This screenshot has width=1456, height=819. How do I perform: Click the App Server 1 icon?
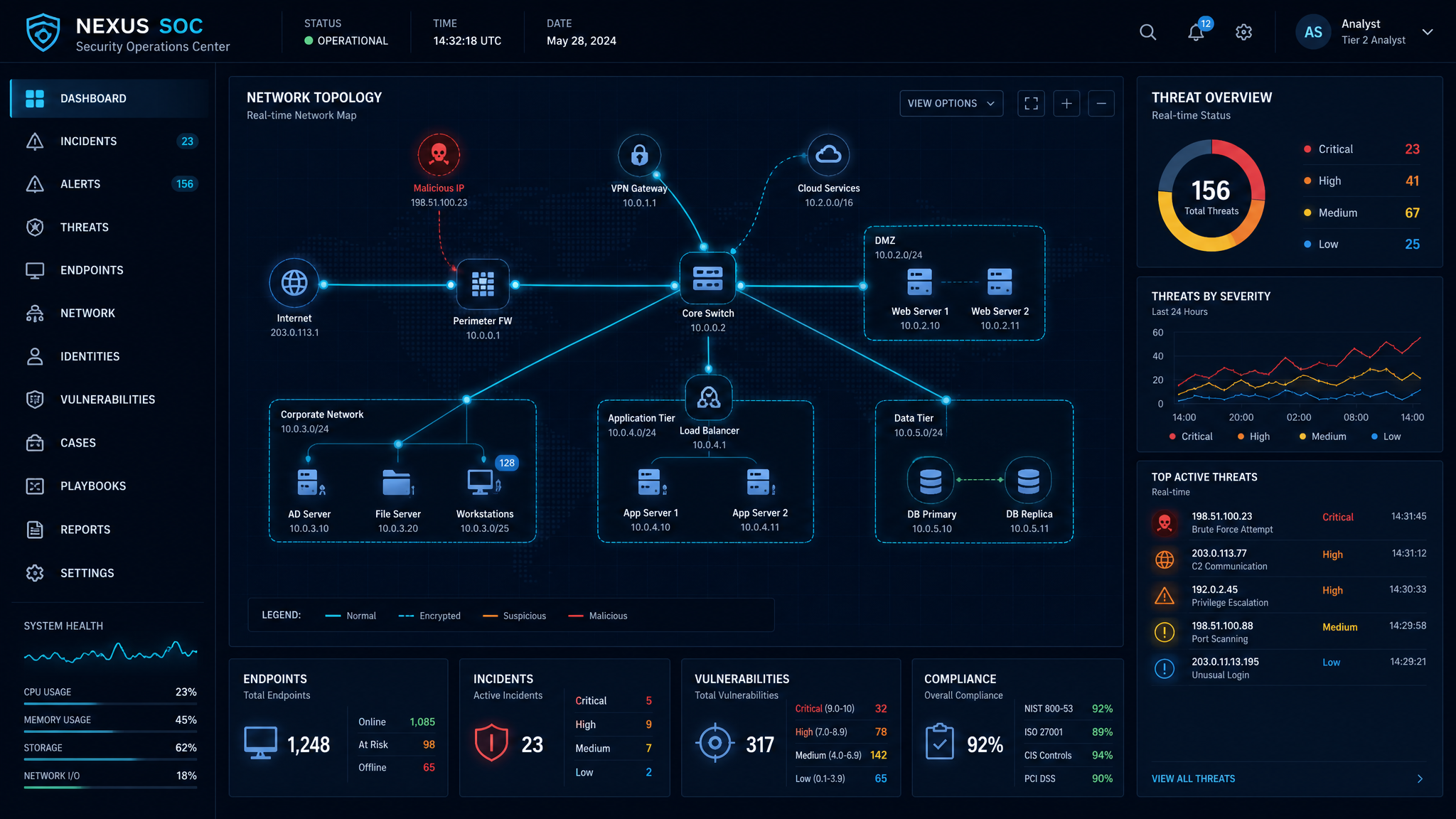pyautogui.click(x=651, y=482)
